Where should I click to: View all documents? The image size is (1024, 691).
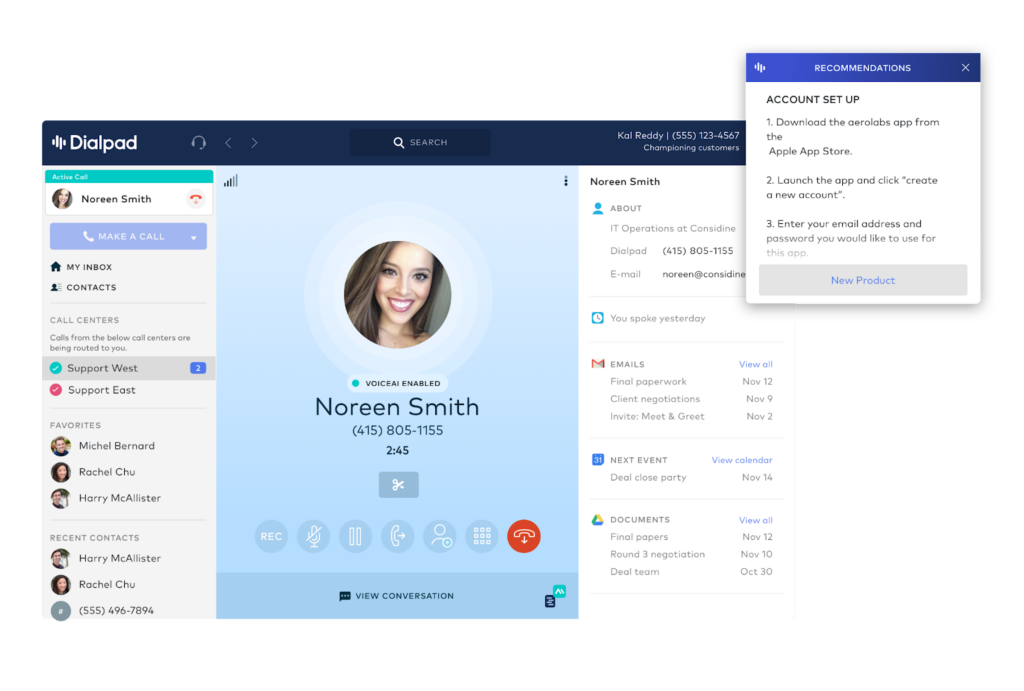pos(756,521)
